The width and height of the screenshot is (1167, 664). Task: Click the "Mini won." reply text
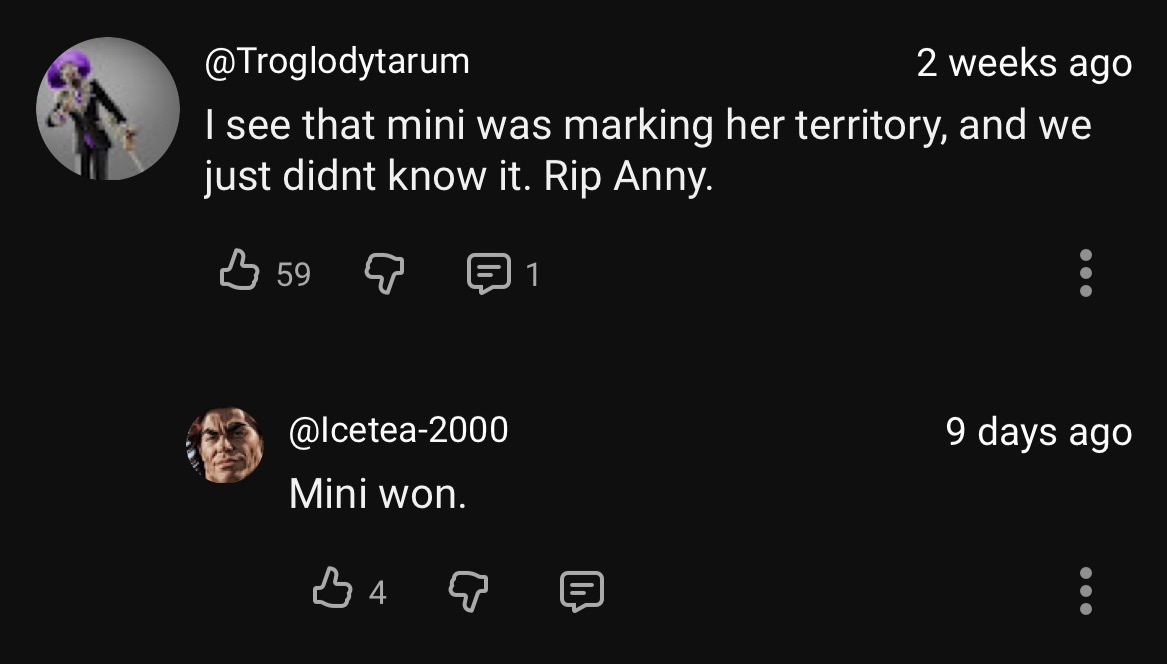click(x=377, y=493)
